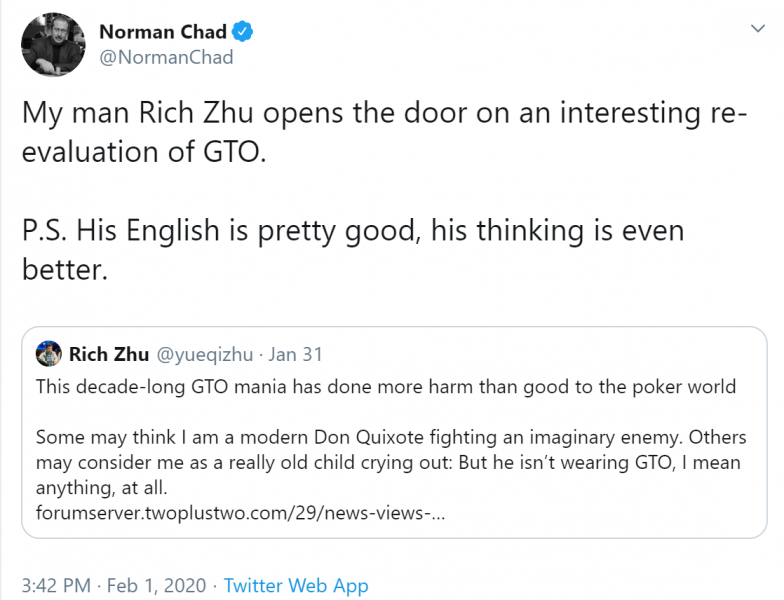The width and height of the screenshot is (784, 600).
Task: Click the 3:42 PM time
Action: click(59, 585)
